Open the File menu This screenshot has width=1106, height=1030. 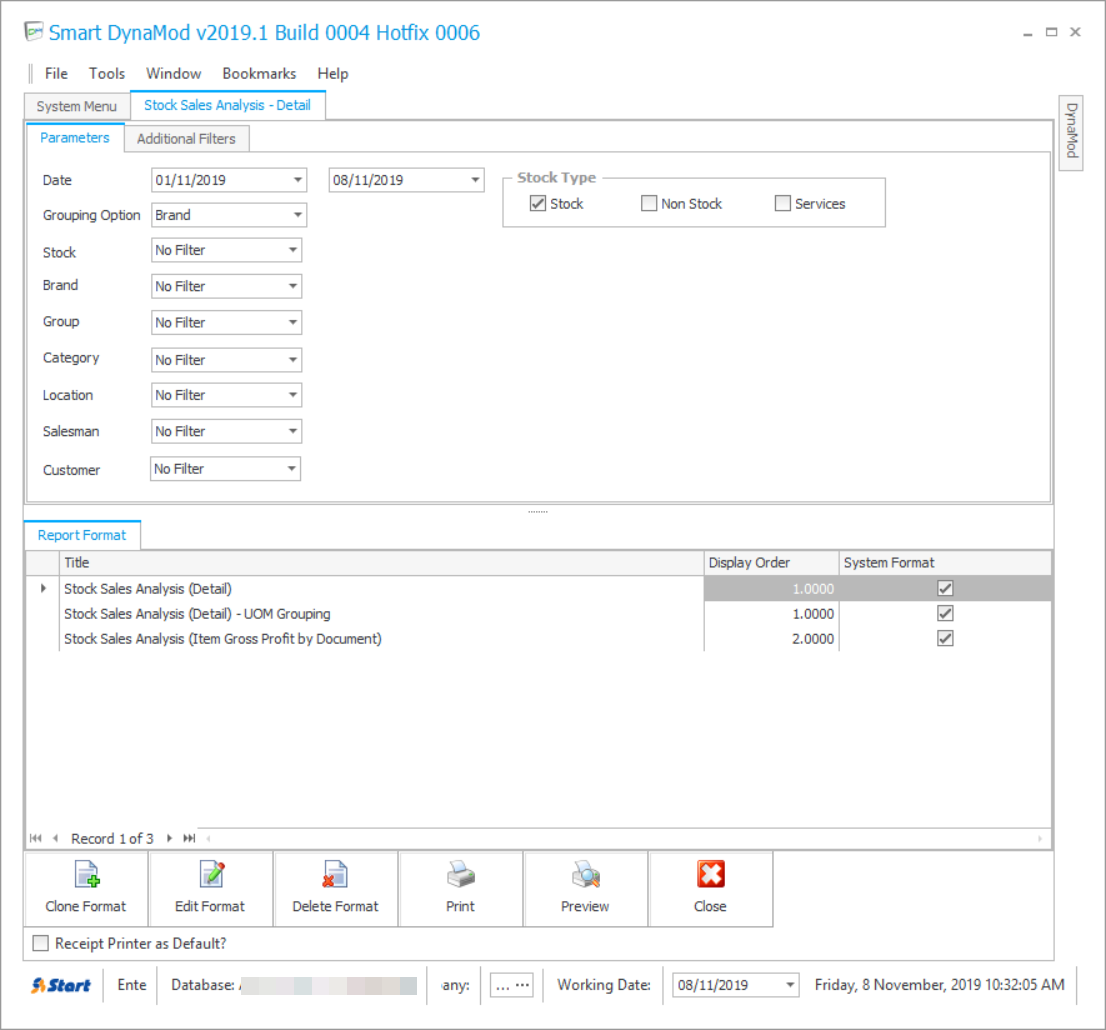[56, 73]
